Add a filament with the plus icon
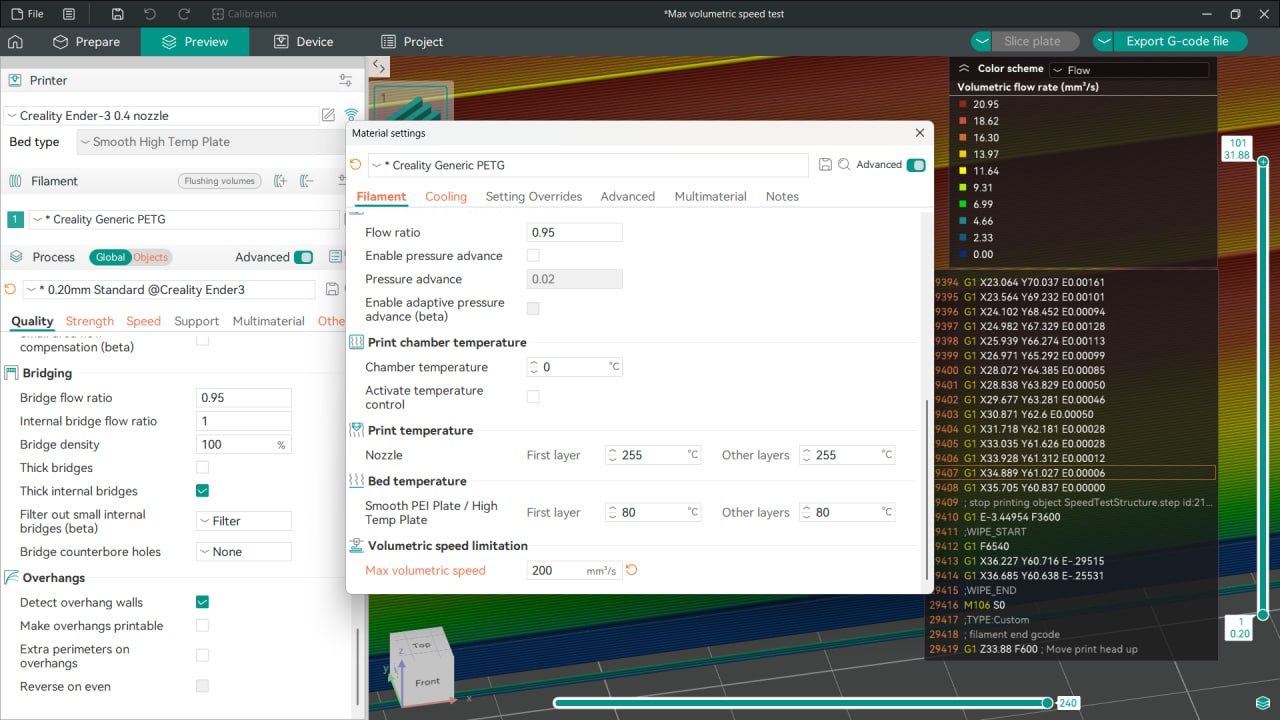 tap(281, 181)
